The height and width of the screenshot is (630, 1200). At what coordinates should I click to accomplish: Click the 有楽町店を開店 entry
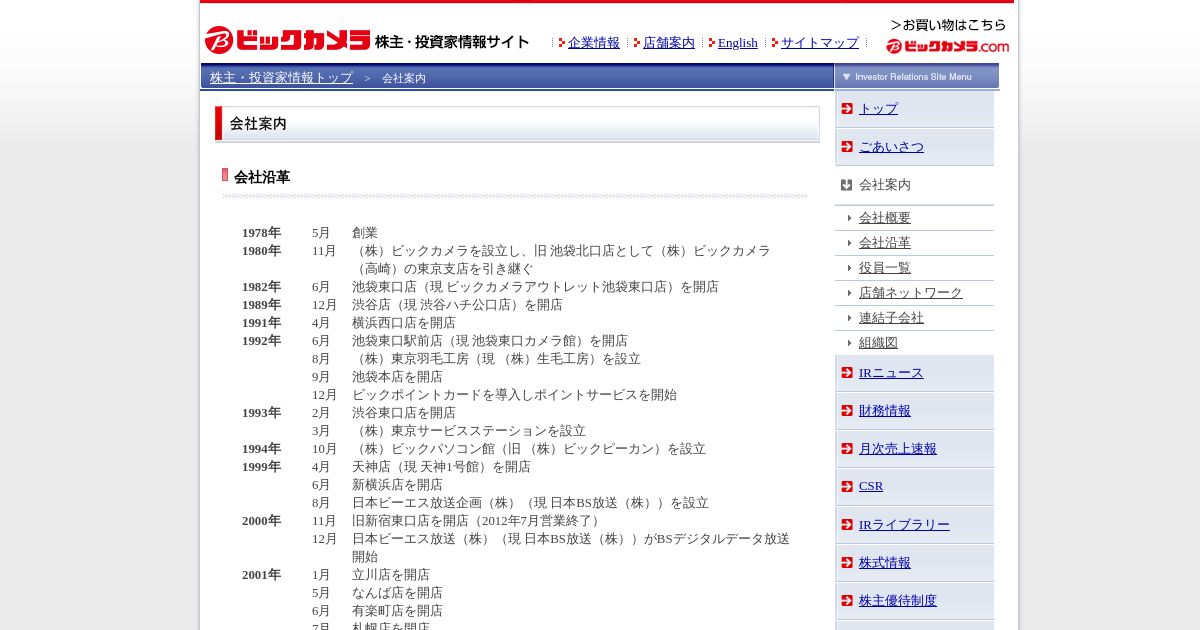(397, 611)
